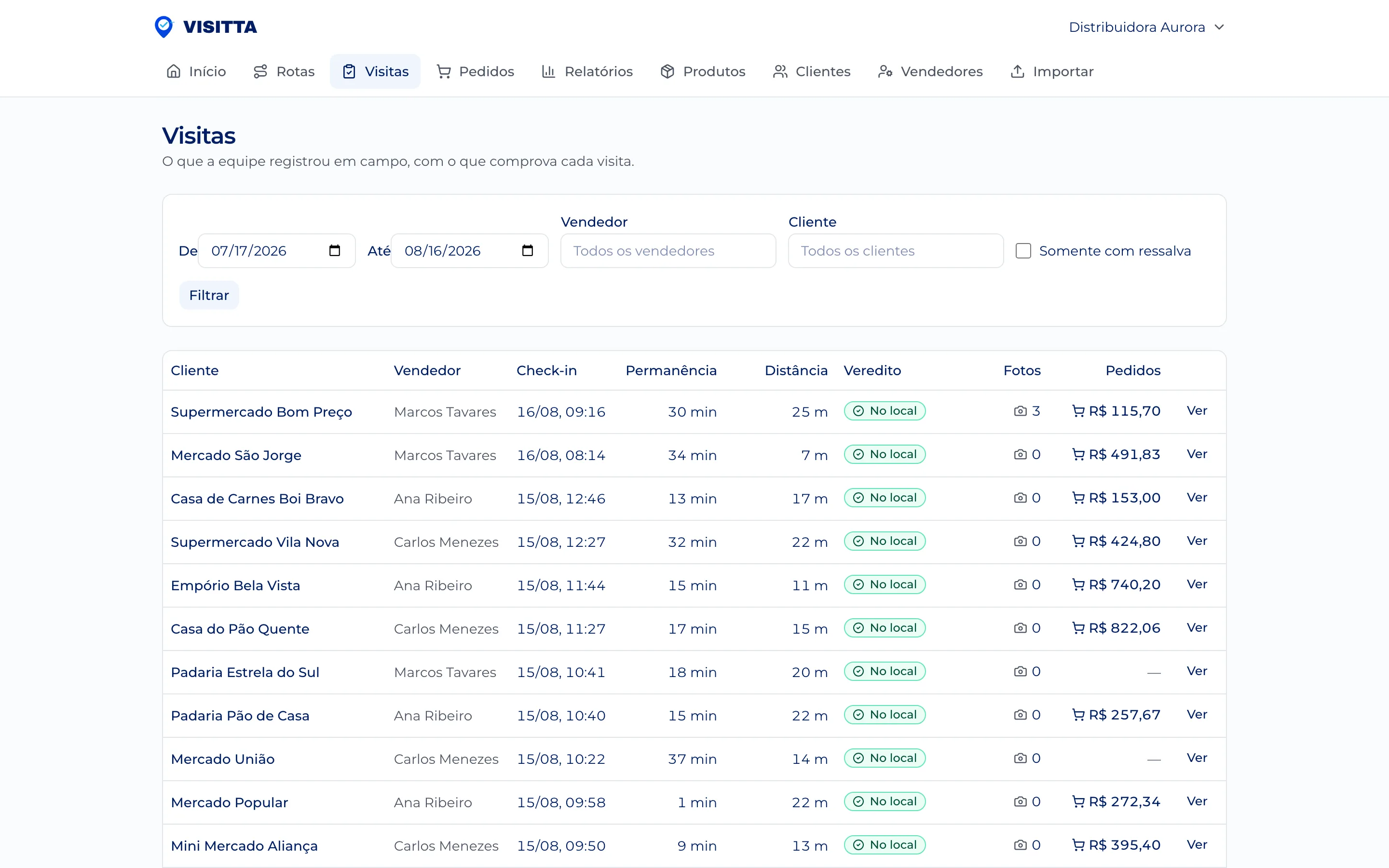Click cart icon next to R$ 822,06
Image resolution: width=1389 pixels, height=868 pixels.
point(1078,628)
